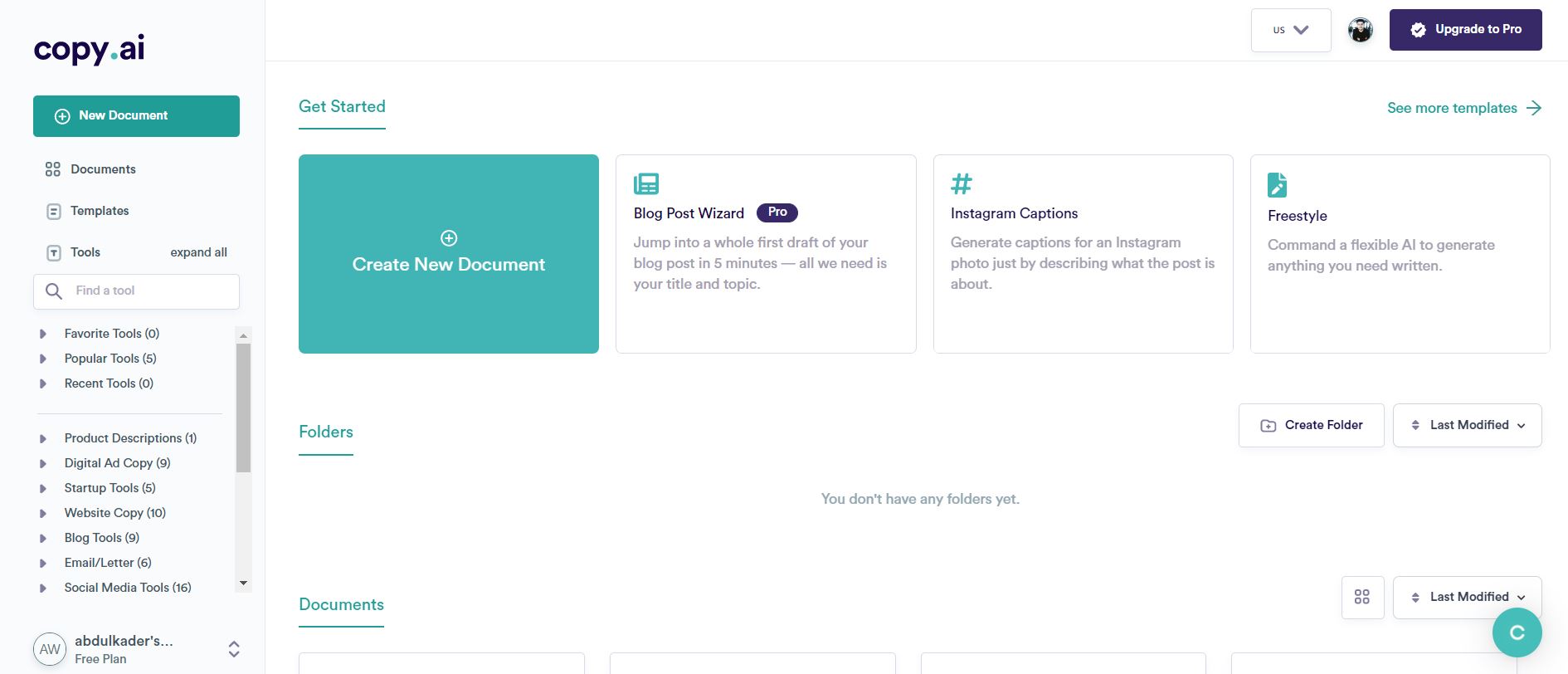Click the folder-plus icon in Create Folder
Viewport: 1568px width, 674px height.
1269,426
